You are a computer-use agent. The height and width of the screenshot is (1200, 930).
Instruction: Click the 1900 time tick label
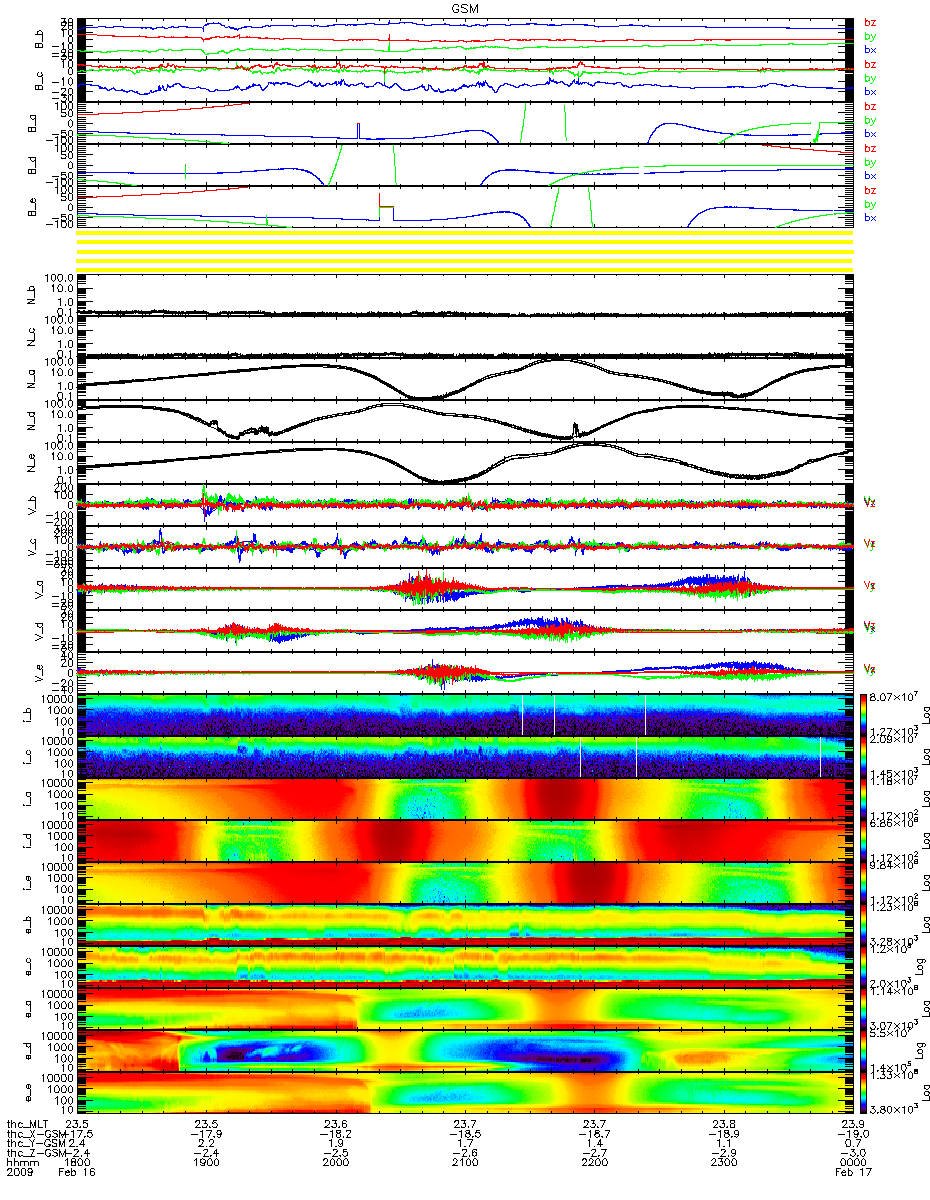point(206,1164)
